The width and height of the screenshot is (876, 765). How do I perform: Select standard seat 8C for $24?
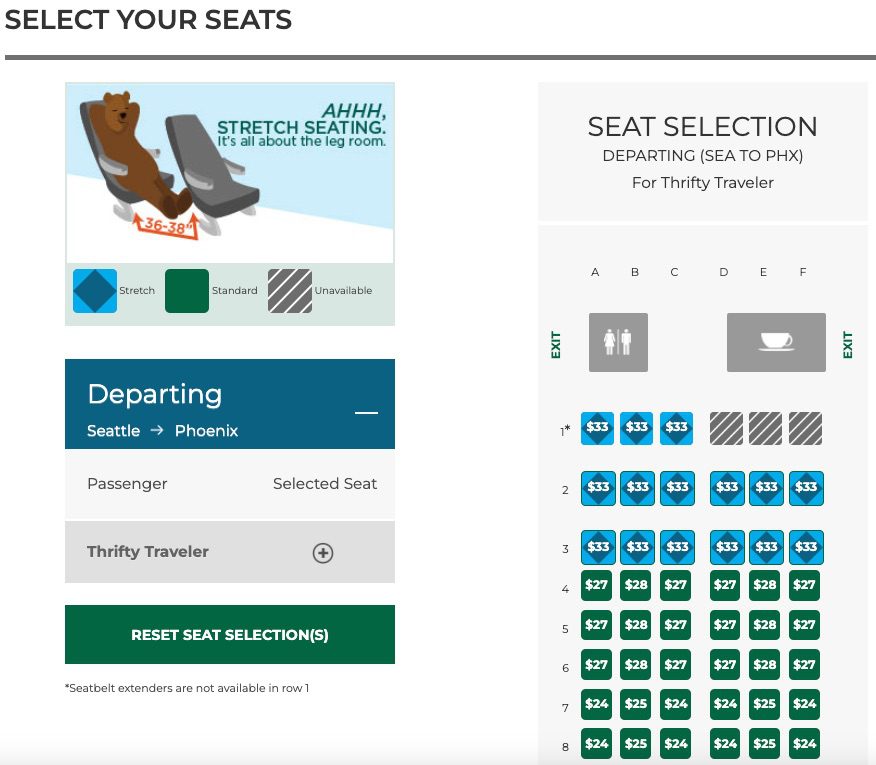coord(675,743)
